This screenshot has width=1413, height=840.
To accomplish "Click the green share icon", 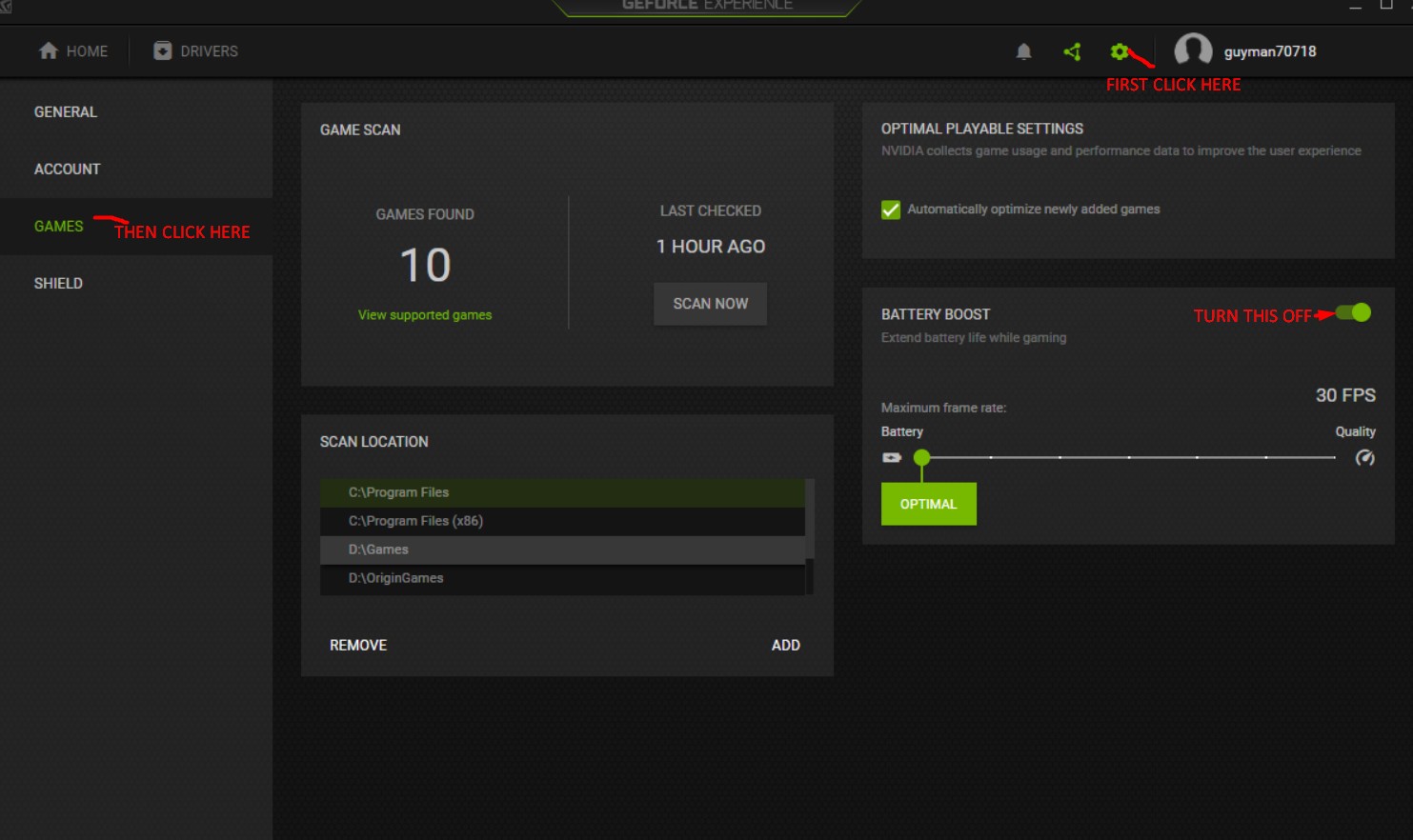I will 1072,51.
